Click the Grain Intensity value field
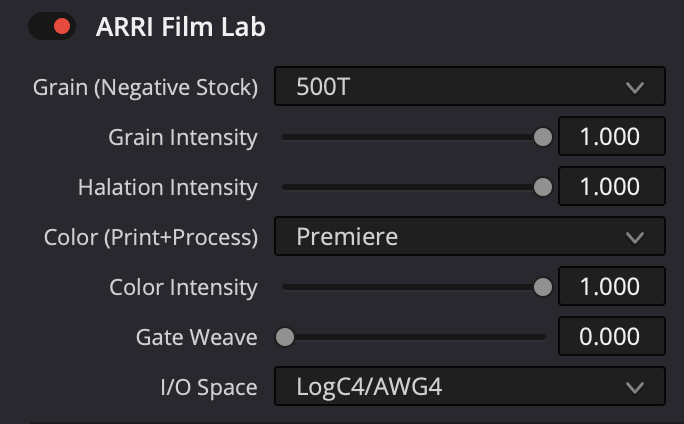Image resolution: width=684 pixels, height=424 pixels. click(610, 137)
